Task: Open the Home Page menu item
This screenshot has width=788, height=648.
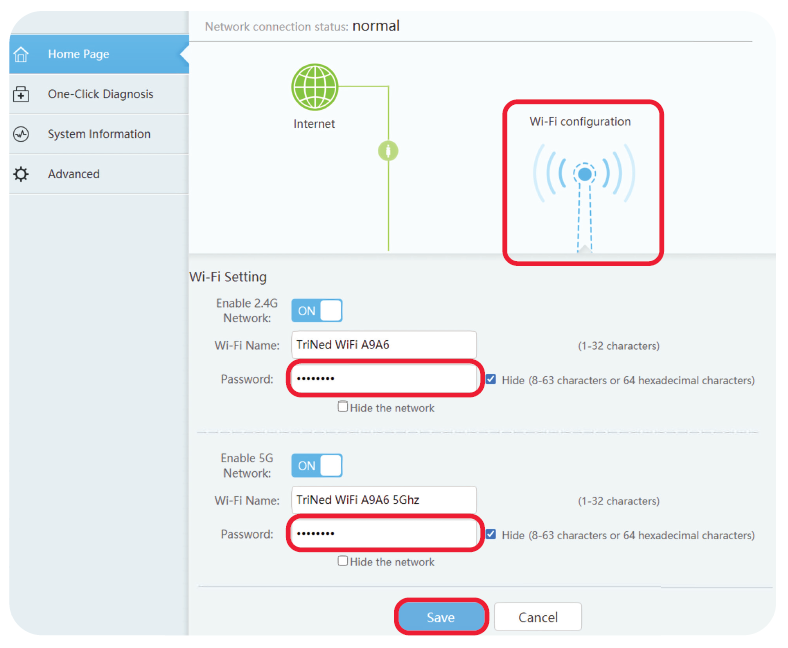Action: click(x=79, y=54)
